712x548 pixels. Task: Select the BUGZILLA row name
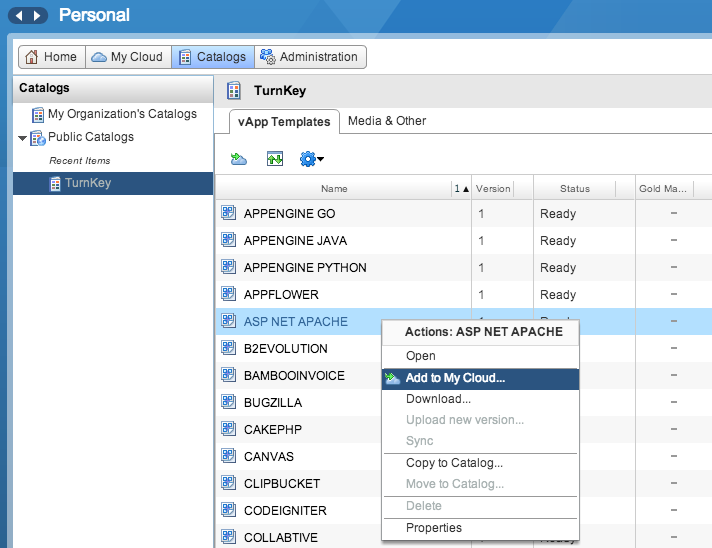273,403
